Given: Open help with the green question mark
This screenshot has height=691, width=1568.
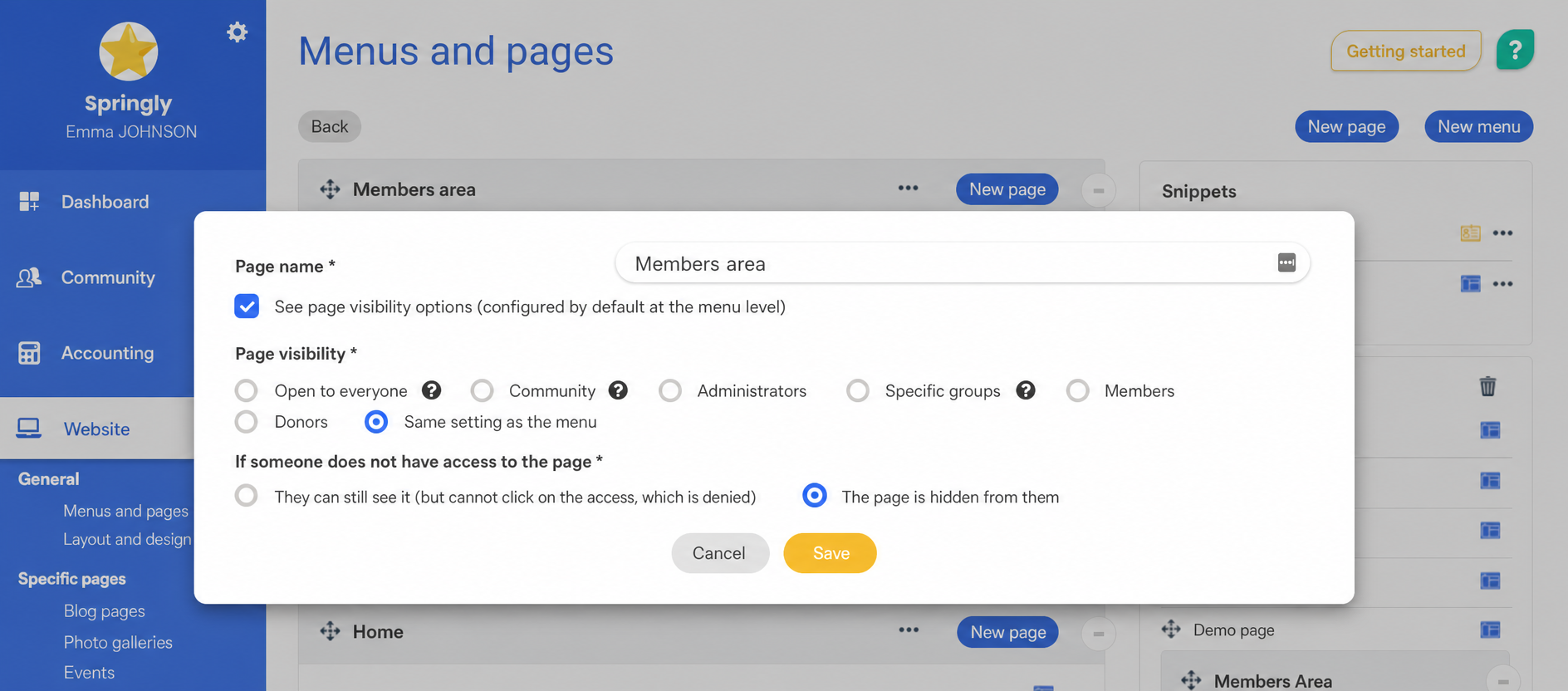Looking at the screenshot, I should pos(1515,51).
